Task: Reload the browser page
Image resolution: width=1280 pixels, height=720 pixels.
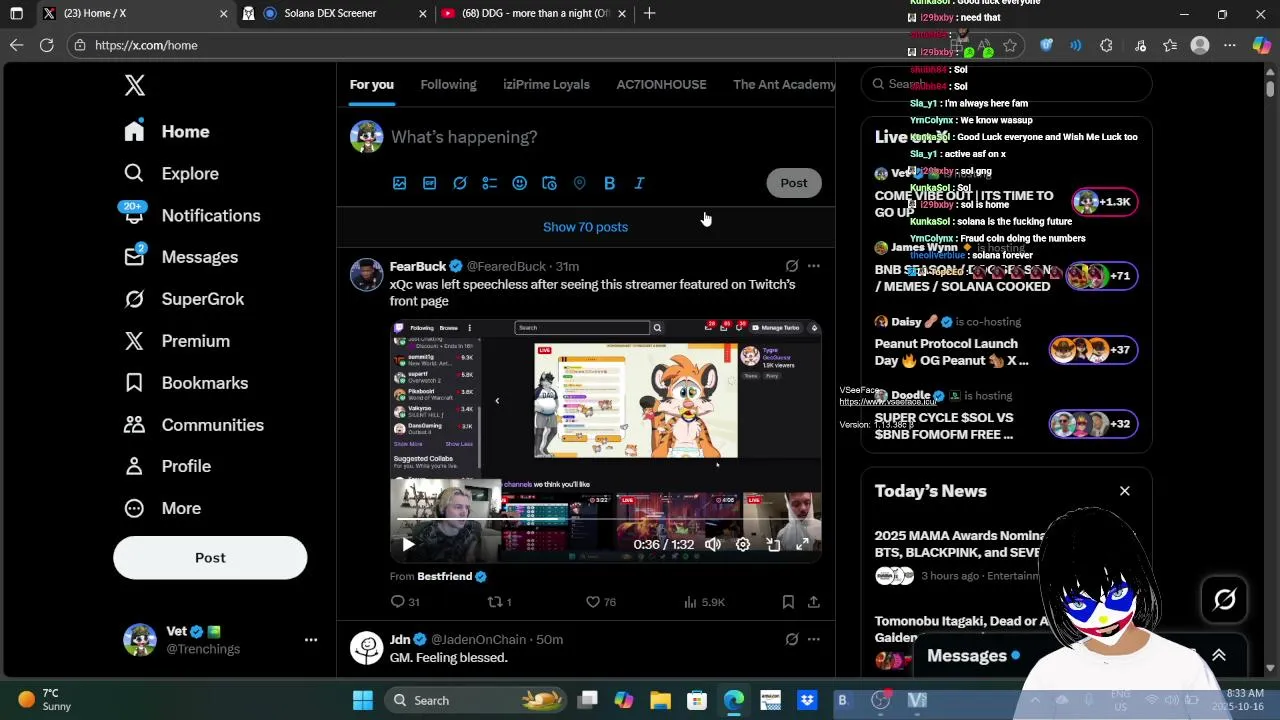Action: 46,45
